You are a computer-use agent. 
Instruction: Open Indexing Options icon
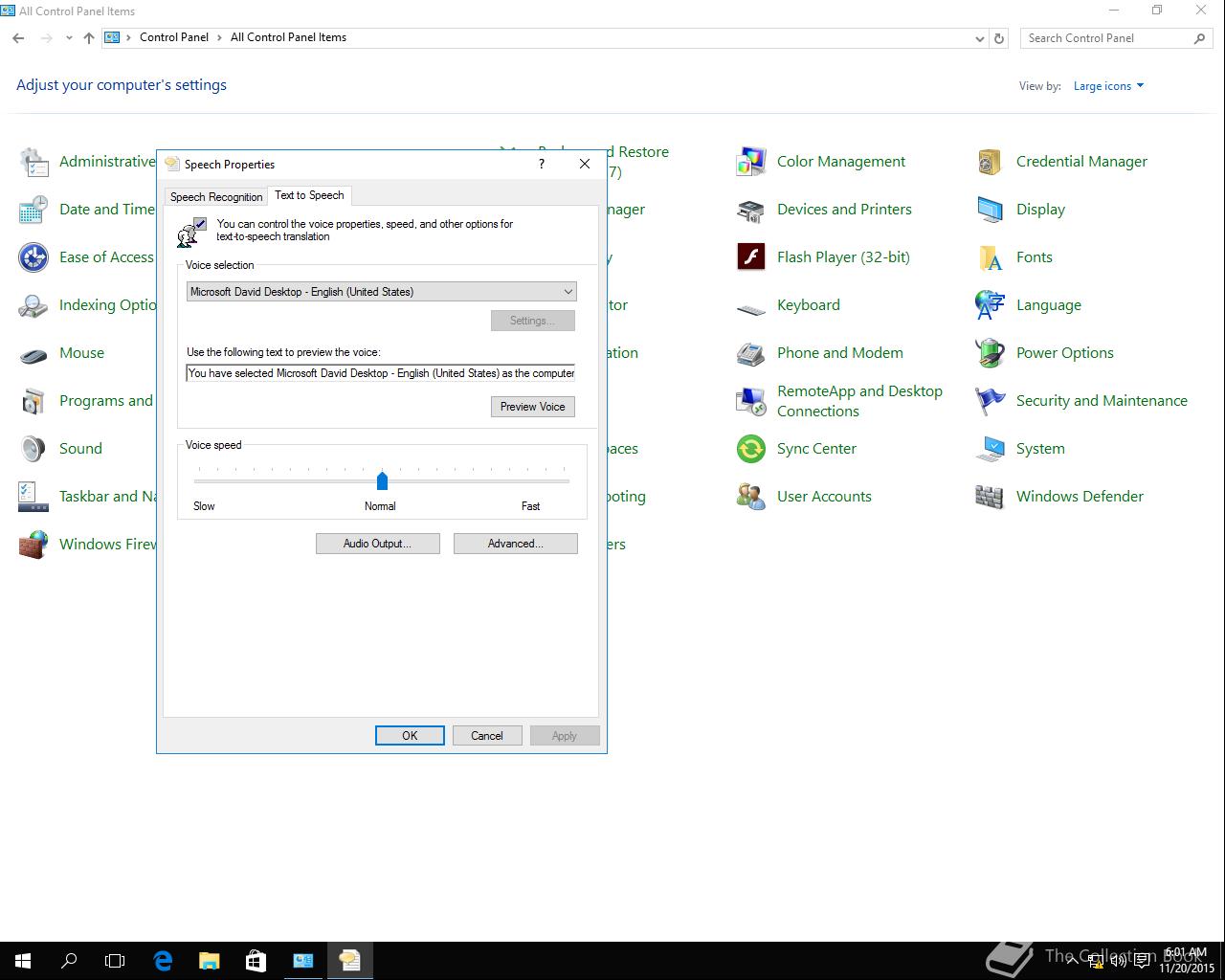33,305
